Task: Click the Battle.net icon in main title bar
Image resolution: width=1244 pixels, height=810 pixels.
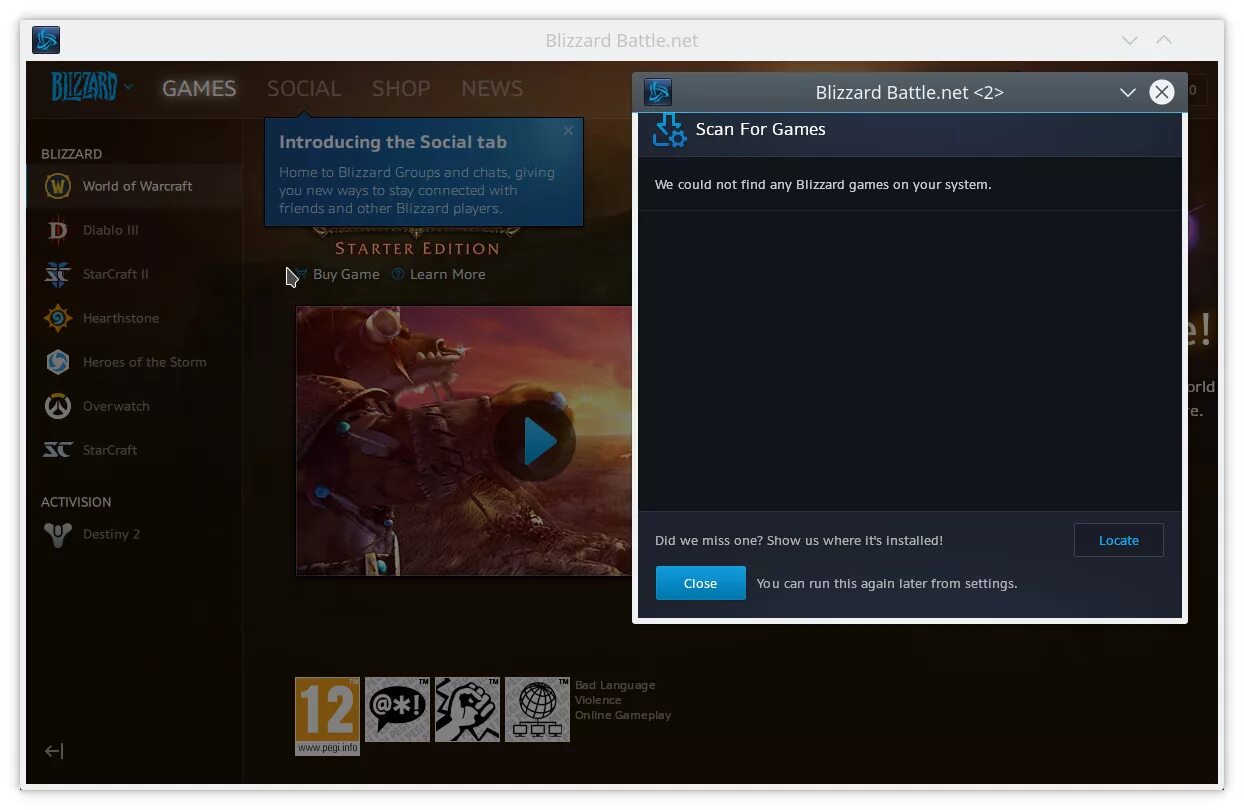Action: (x=46, y=40)
